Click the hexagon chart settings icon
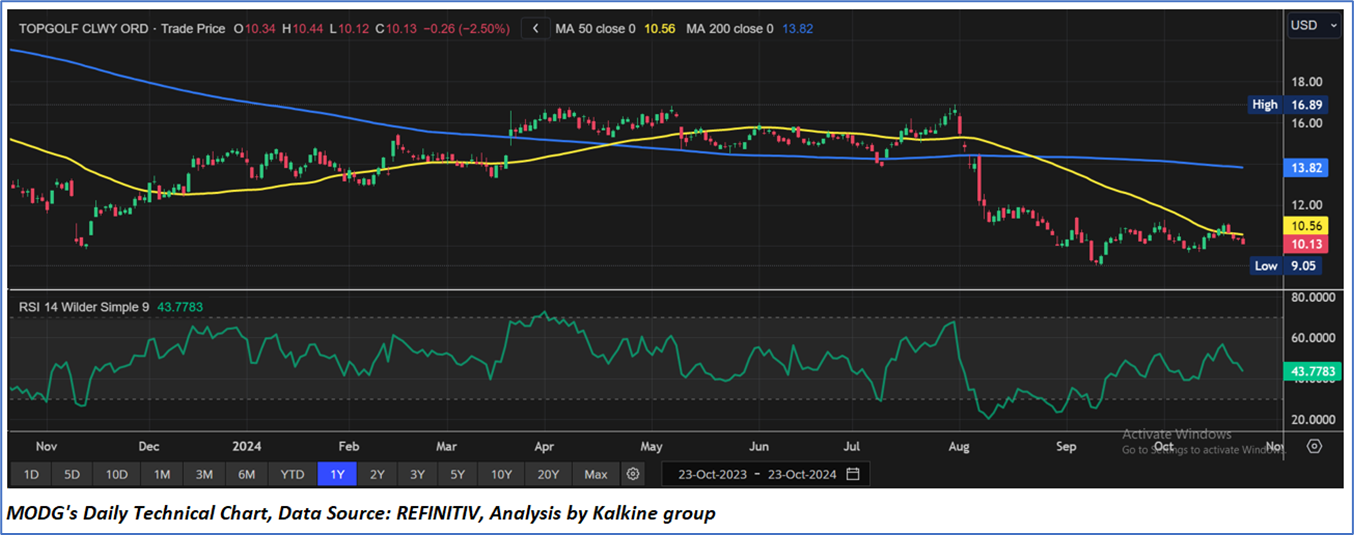The image size is (1354, 535). (x=1314, y=446)
